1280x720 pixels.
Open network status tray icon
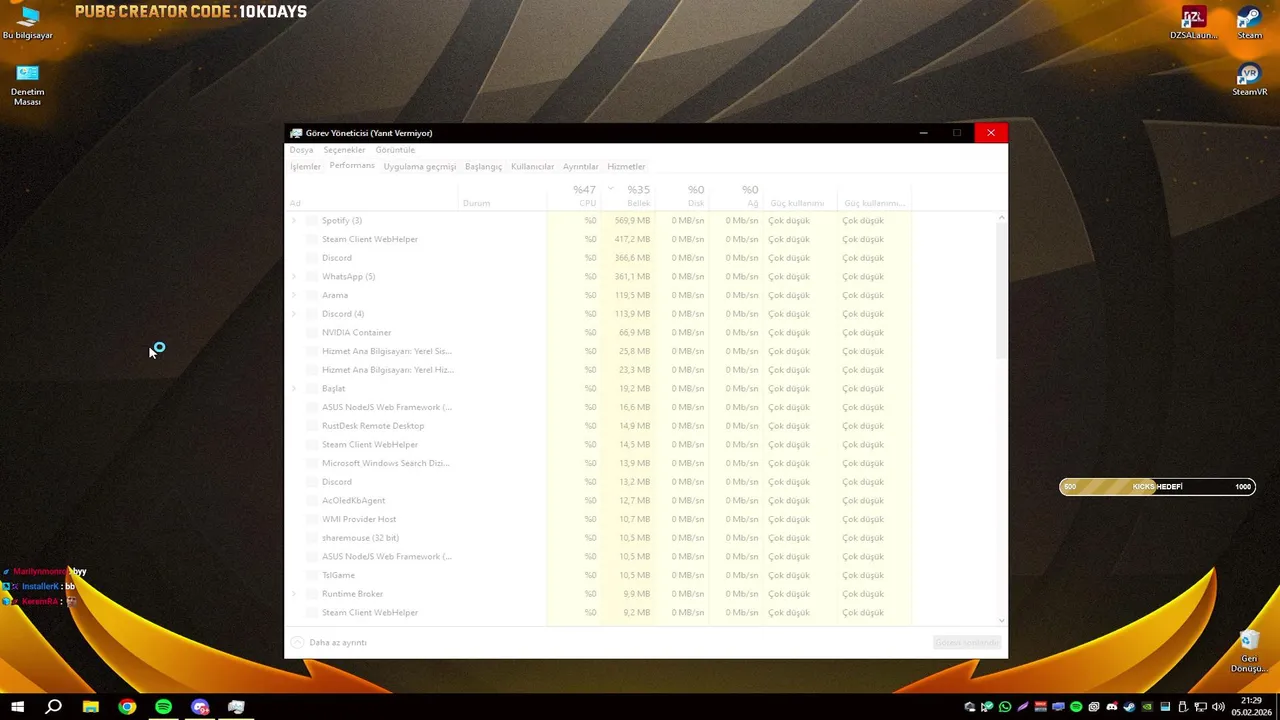(x=1200, y=707)
